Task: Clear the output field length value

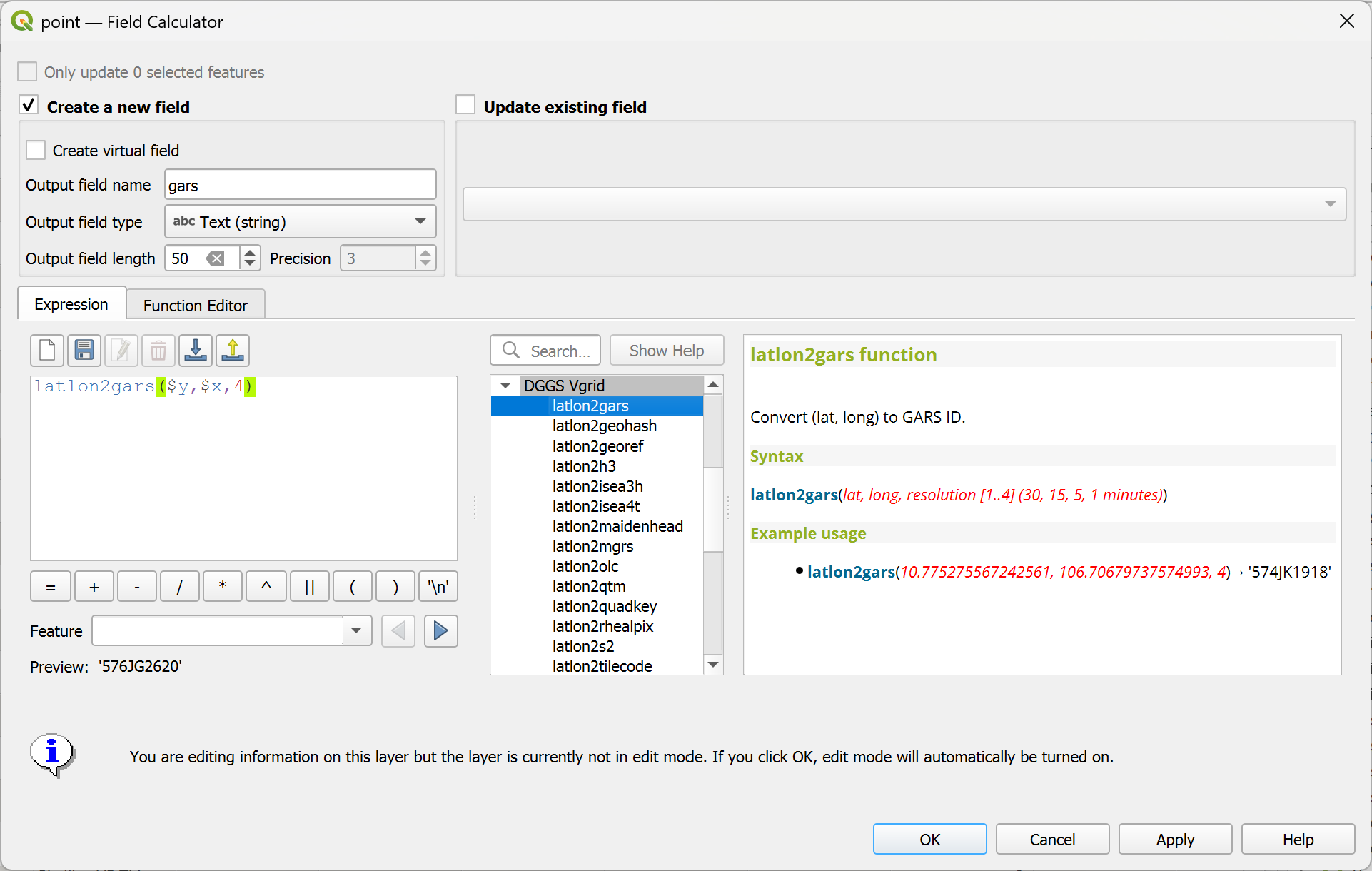Action: [216, 258]
